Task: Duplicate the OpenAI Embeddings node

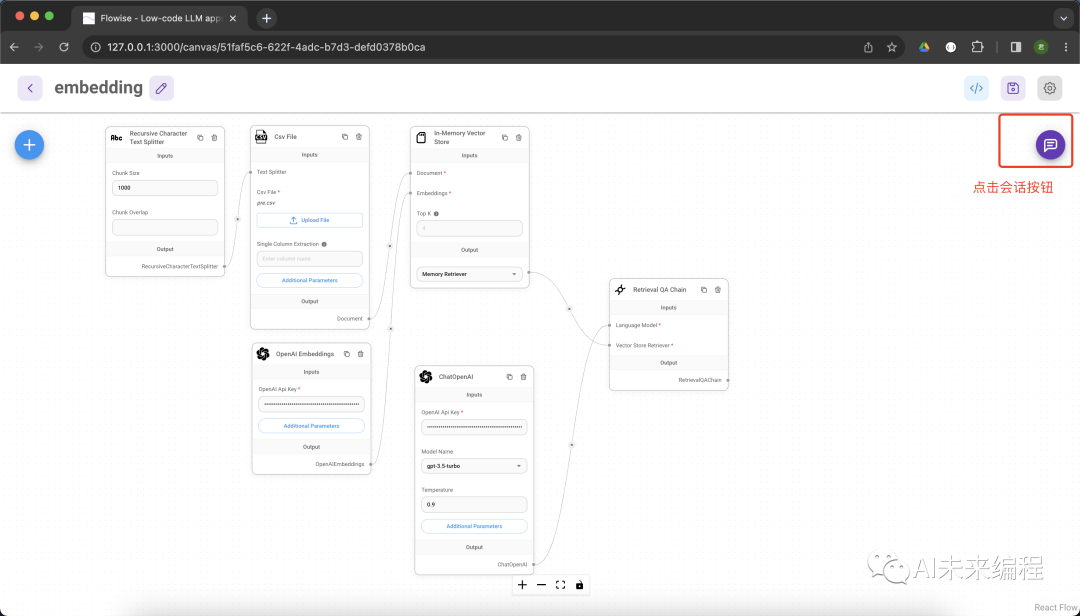Action: [x=346, y=354]
